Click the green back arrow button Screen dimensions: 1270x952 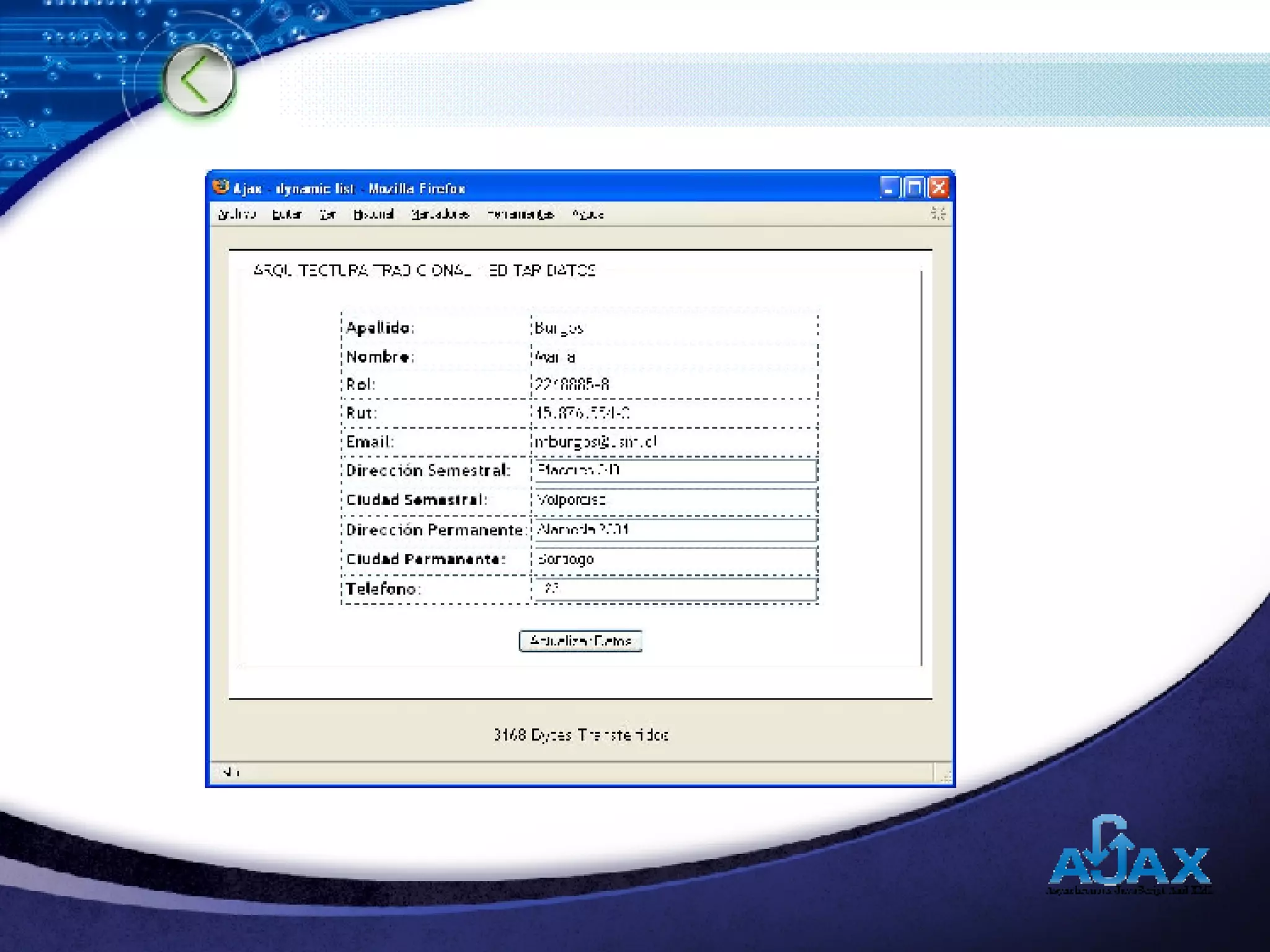pyautogui.click(x=198, y=80)
